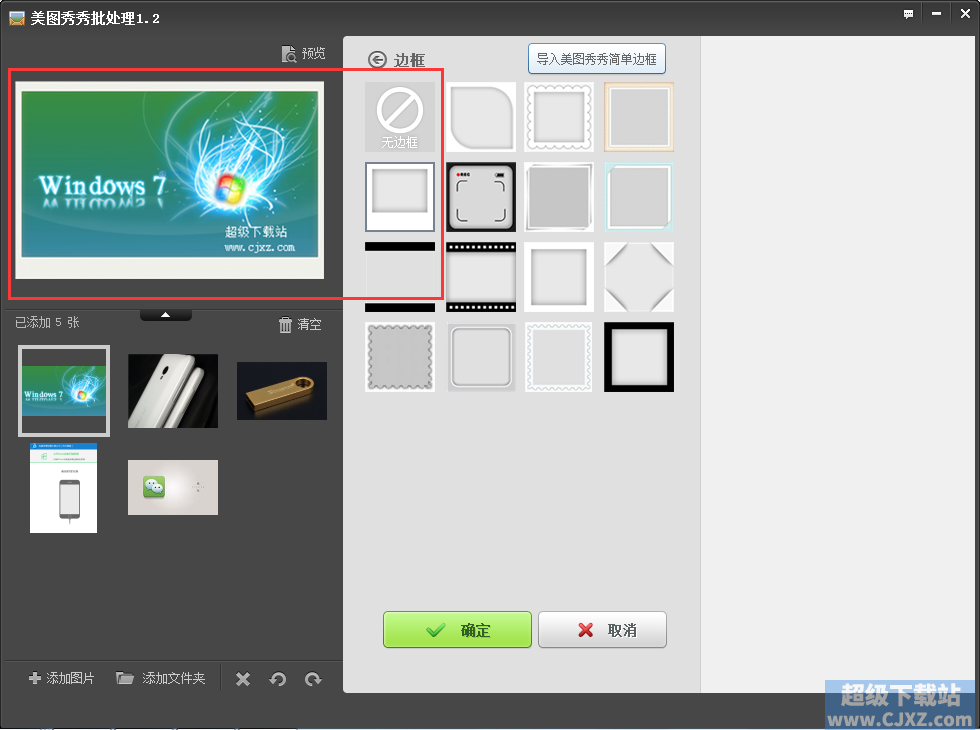Click 导入美图秀秀简单边框 button
The image size is (980, 730).
[596, 59]
